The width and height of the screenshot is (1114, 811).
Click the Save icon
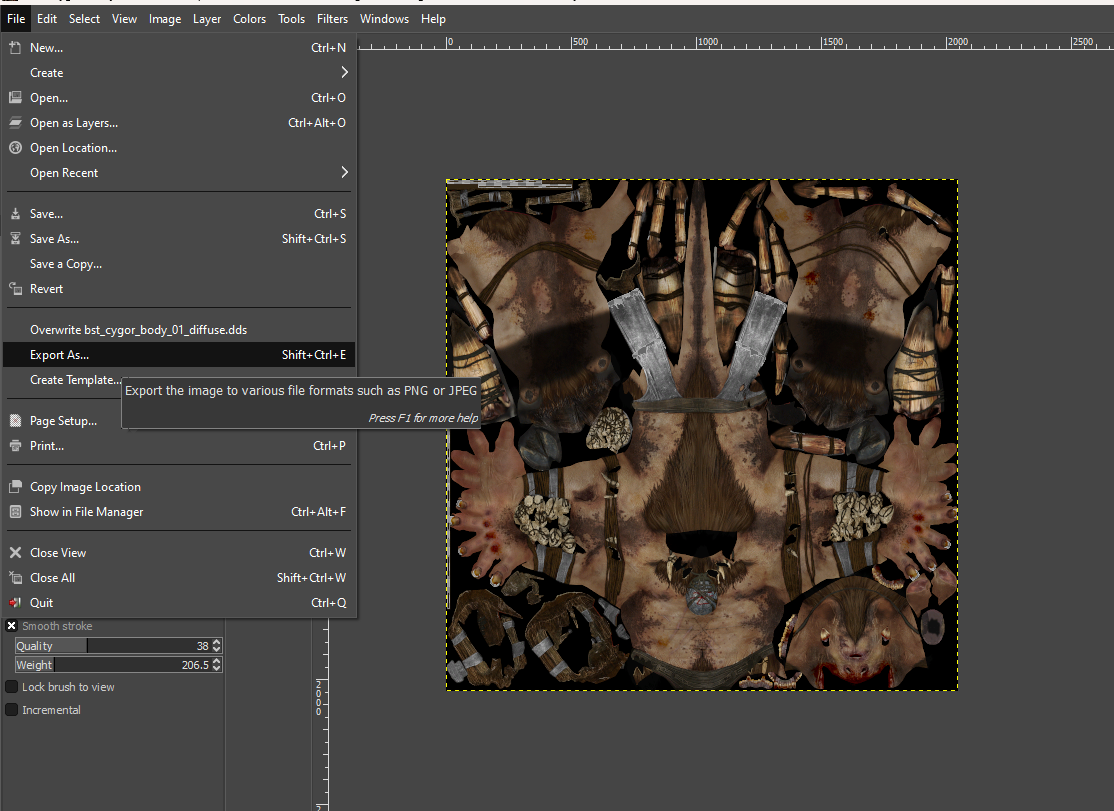pyautogui.click(x=15, y=213)
